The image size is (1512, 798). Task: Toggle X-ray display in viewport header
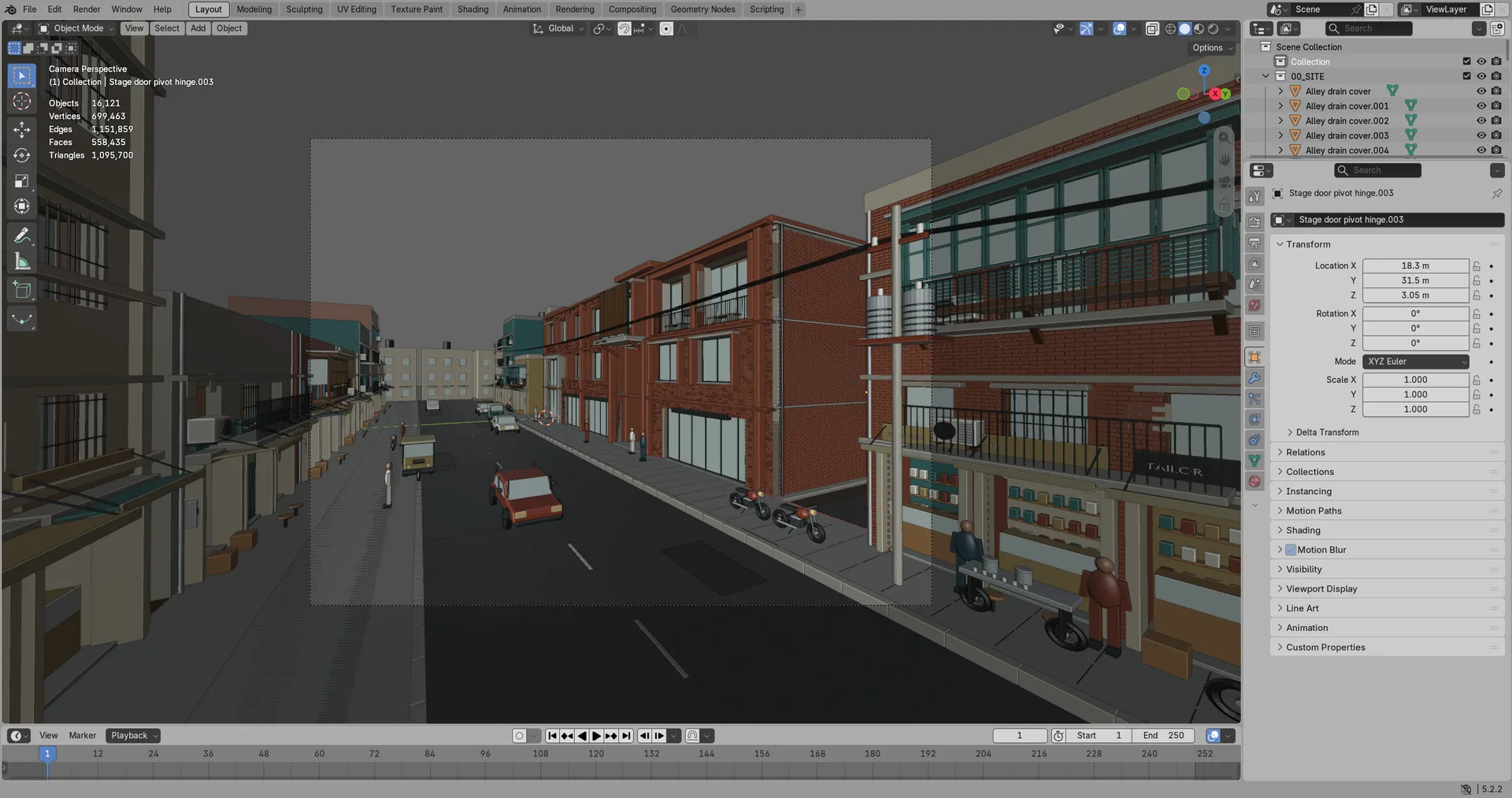[x=1152, y=28]
